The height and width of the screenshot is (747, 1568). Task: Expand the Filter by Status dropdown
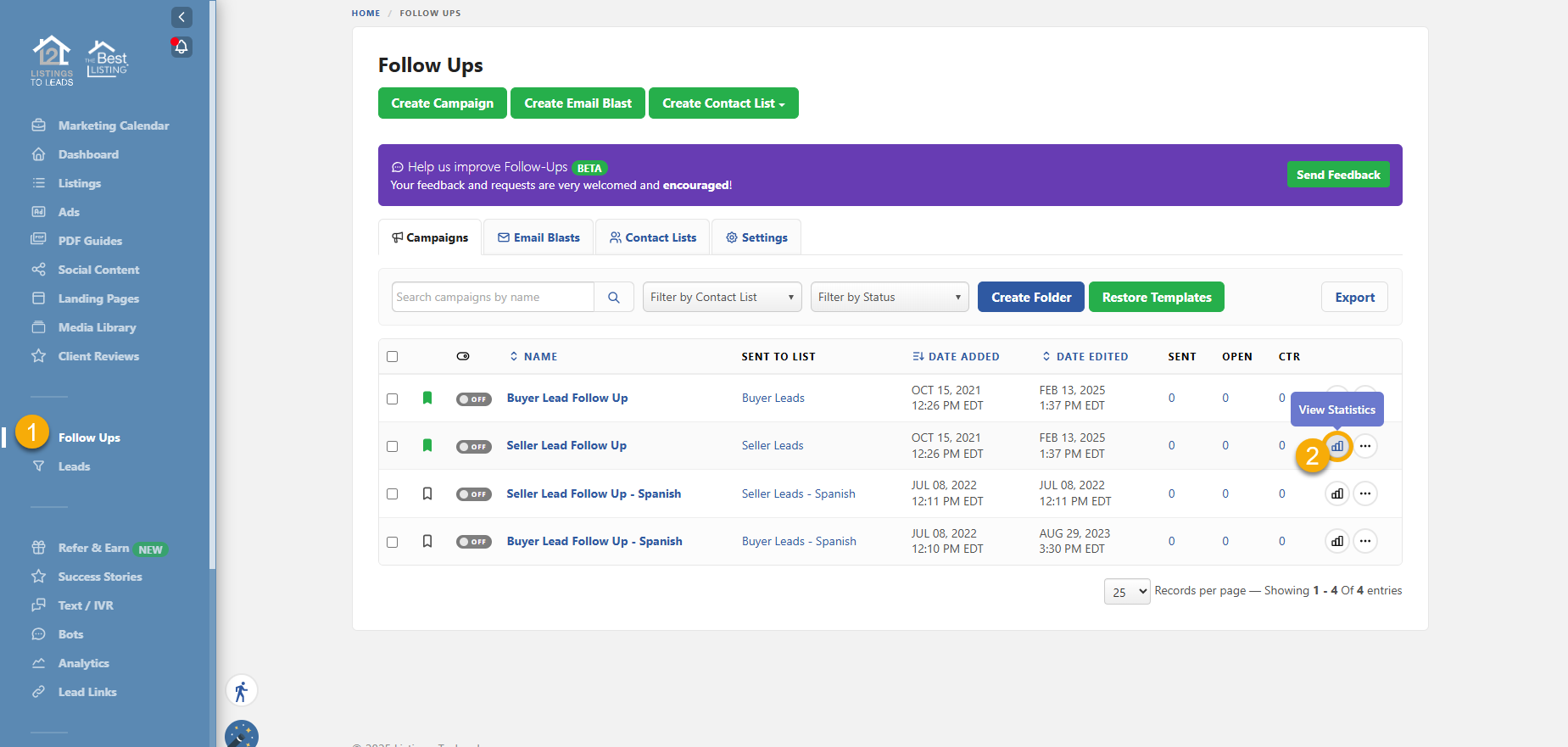pos(889,298)
